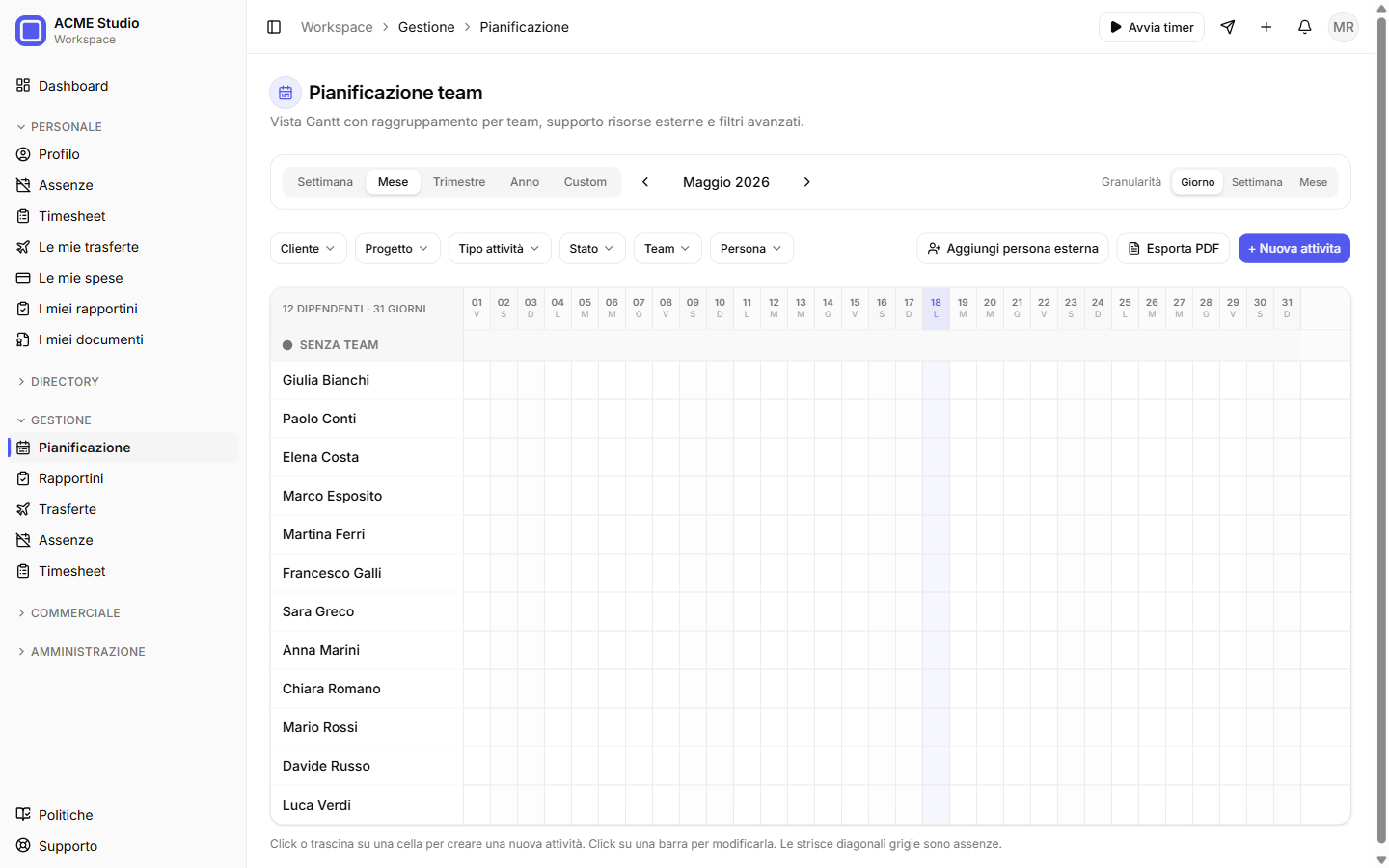Switch to the Custom view tab
The height and width of the screenshot is (868, 1389).
[x=586, y=182]
